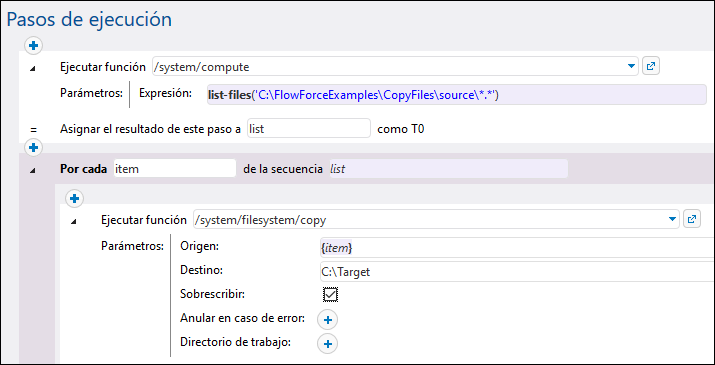Viewport: 715px width, 365px height.
Task: Open the /system/compute function dropdown
Action: pyautogui.click(x=631, y=67)
